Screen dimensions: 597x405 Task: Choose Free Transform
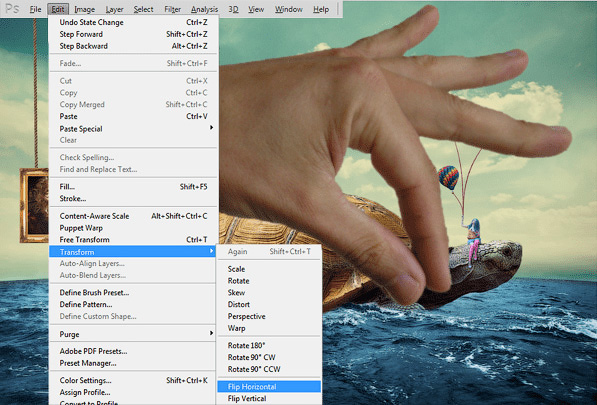tap(133, 239)
